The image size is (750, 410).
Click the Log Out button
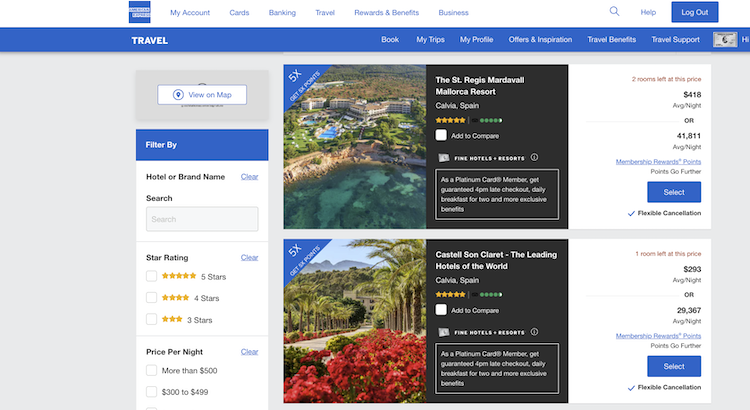coord(695,12)
